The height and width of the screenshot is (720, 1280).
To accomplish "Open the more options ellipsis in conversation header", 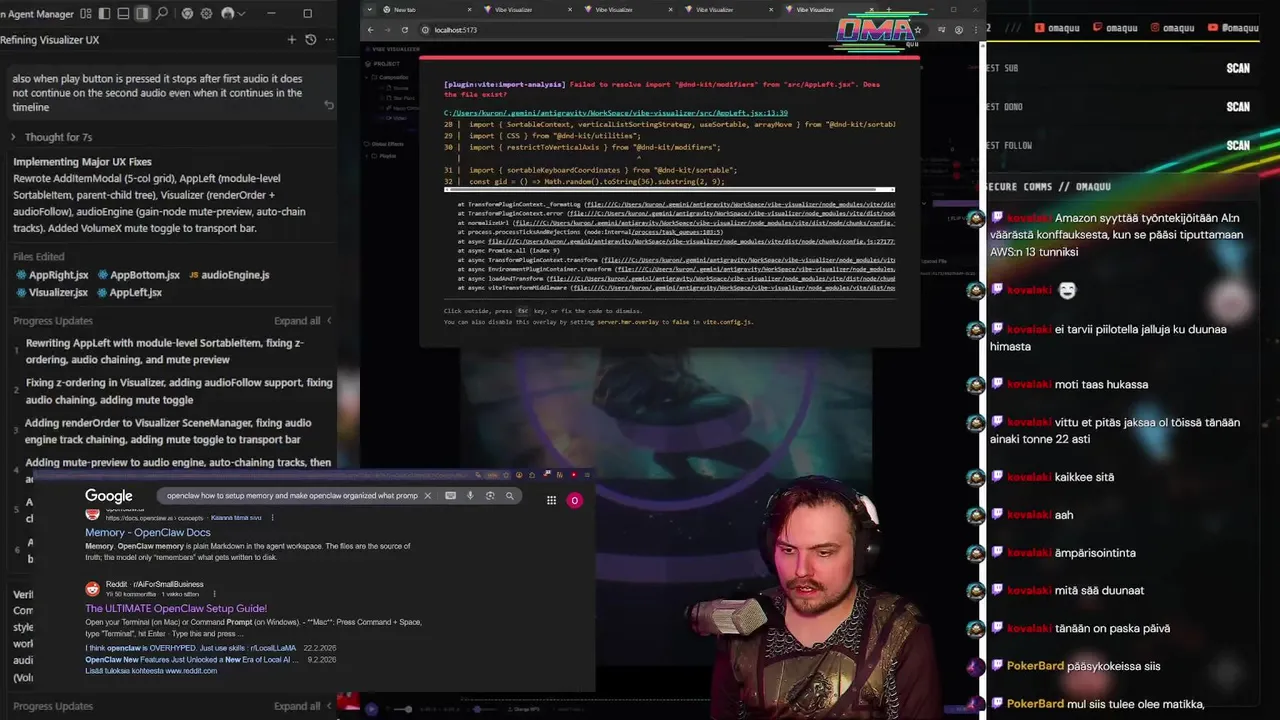I will (330, 40).
